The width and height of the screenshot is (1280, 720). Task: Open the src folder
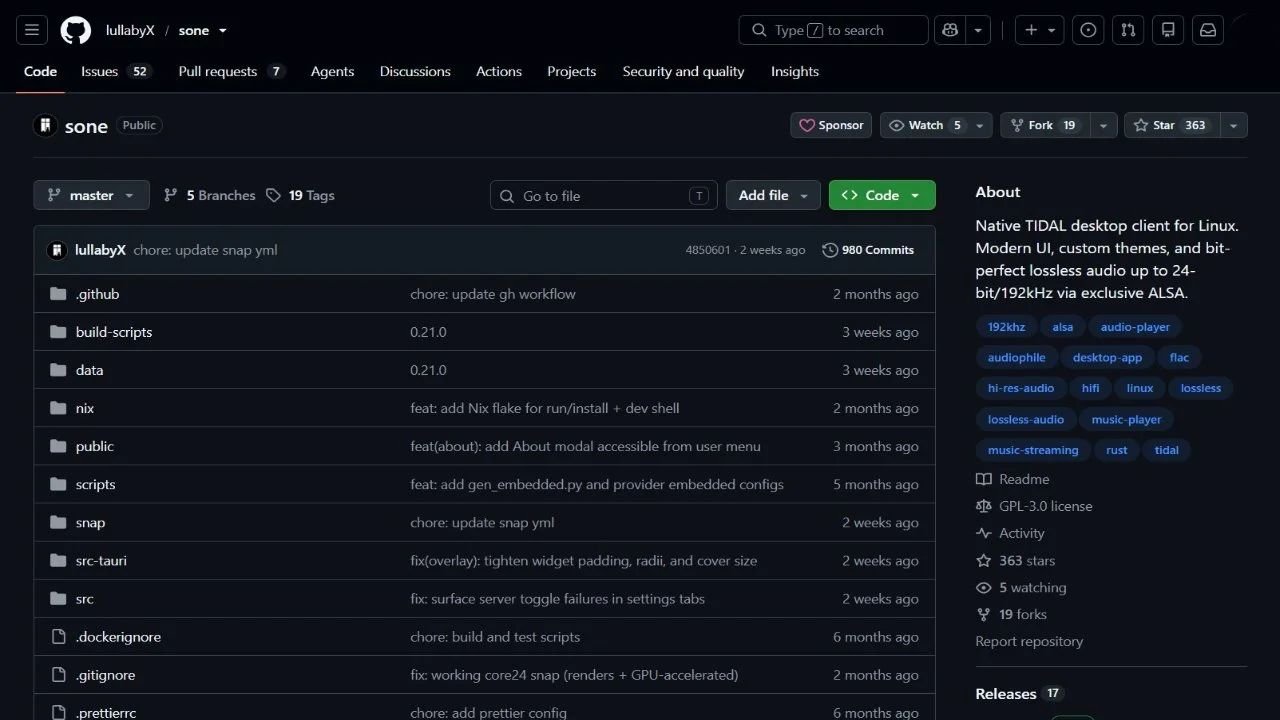pyautogui.click(x=85, y=599)
